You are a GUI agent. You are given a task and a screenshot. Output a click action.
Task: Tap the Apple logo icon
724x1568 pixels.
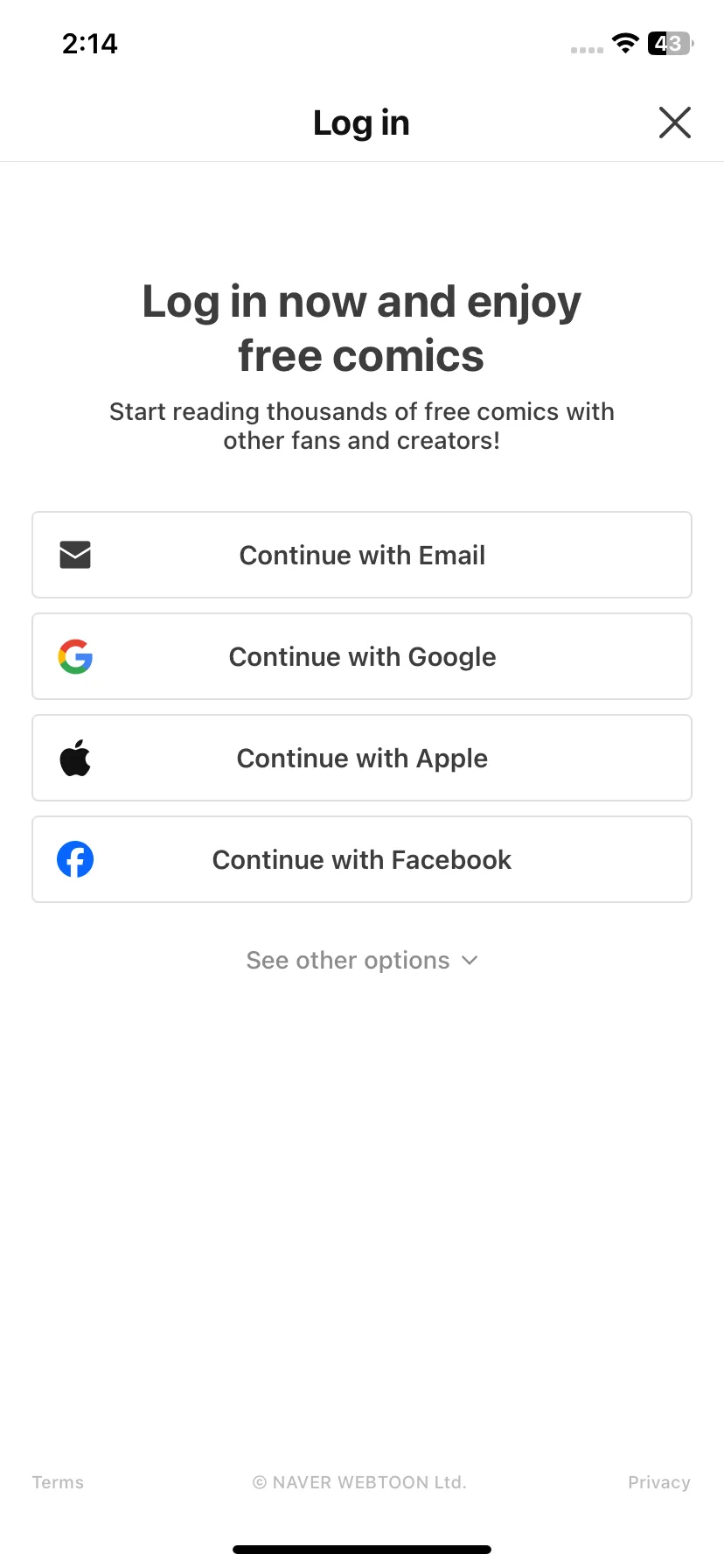pyautogui.click(x=75, y=758)
